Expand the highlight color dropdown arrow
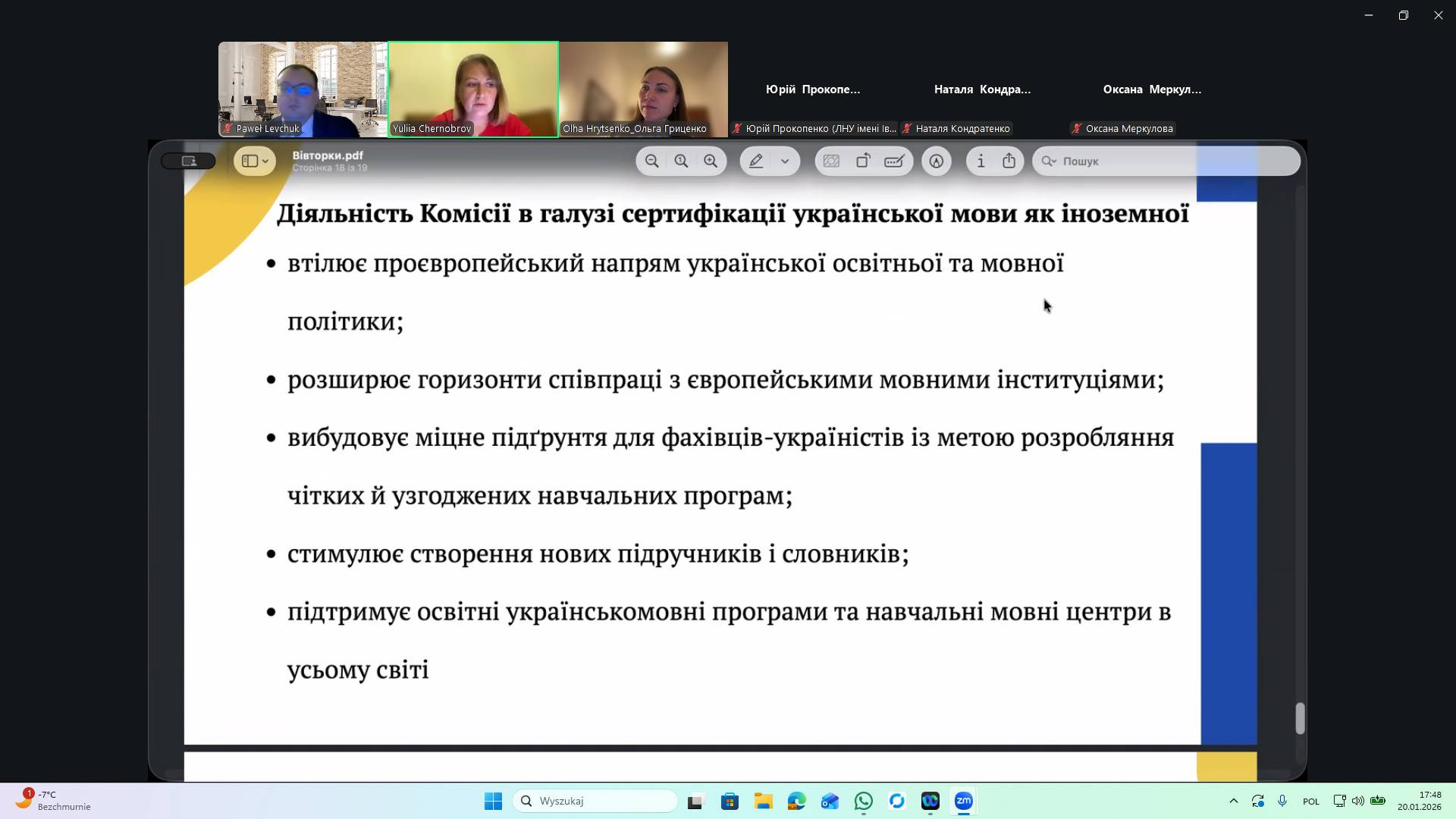The image size is (1456, 819). click(x=785, y=161)
